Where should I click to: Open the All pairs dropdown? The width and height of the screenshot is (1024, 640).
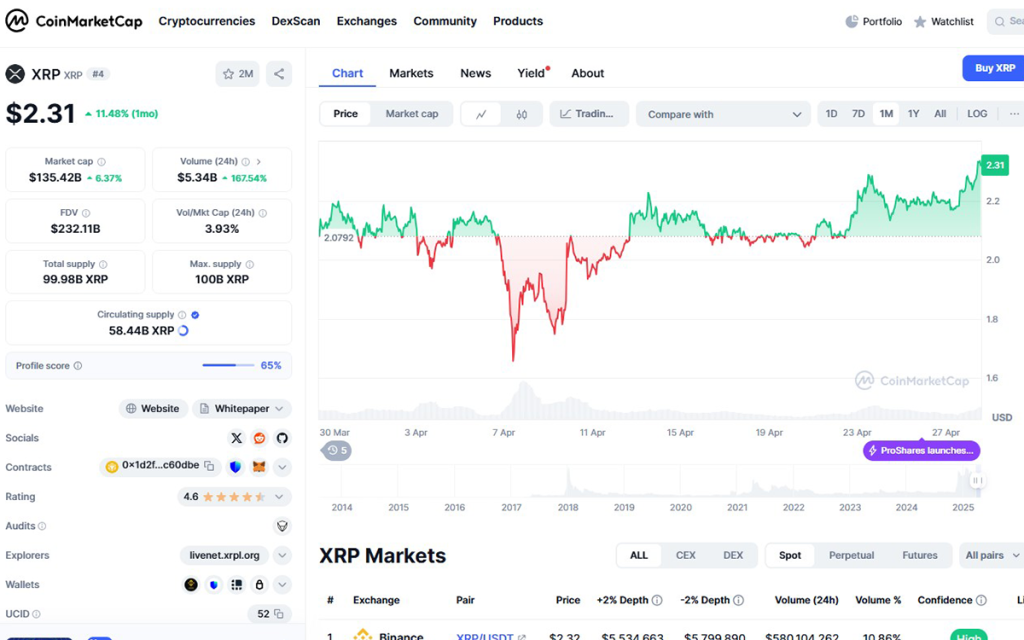(991, 555)
